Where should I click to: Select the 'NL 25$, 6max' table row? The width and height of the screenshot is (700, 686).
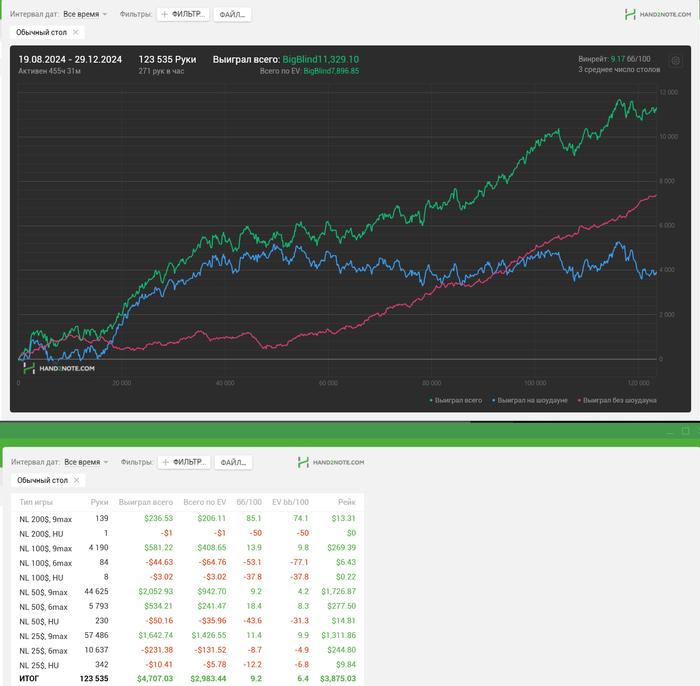pos(188,650)
